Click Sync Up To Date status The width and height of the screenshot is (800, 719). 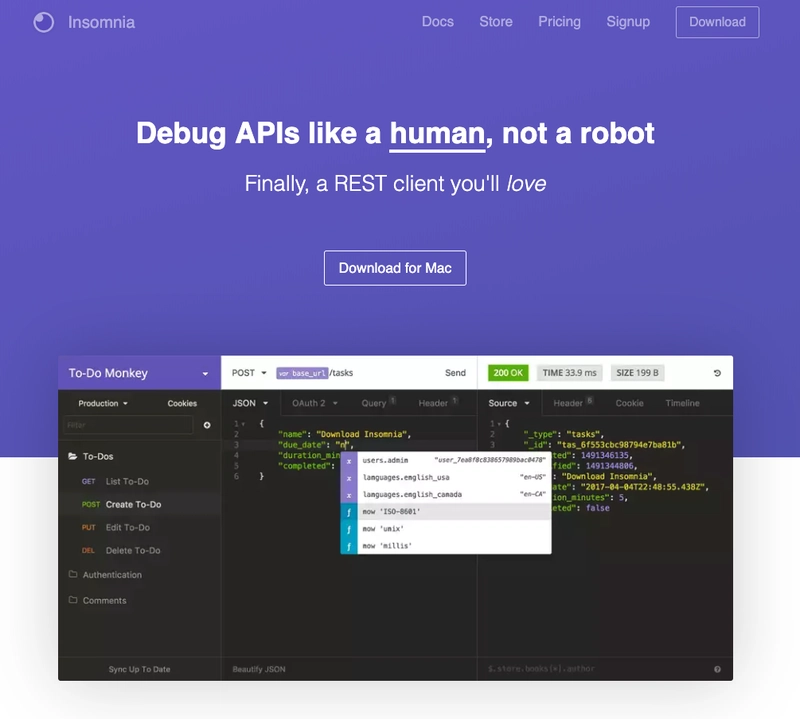tap(139, 669)
